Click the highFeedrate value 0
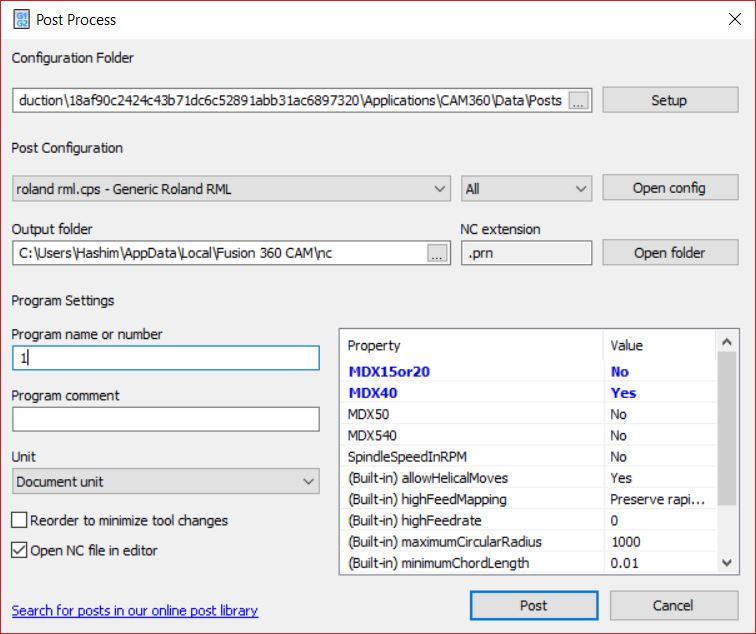Screen dimensions: 756x634 (614, 520)
